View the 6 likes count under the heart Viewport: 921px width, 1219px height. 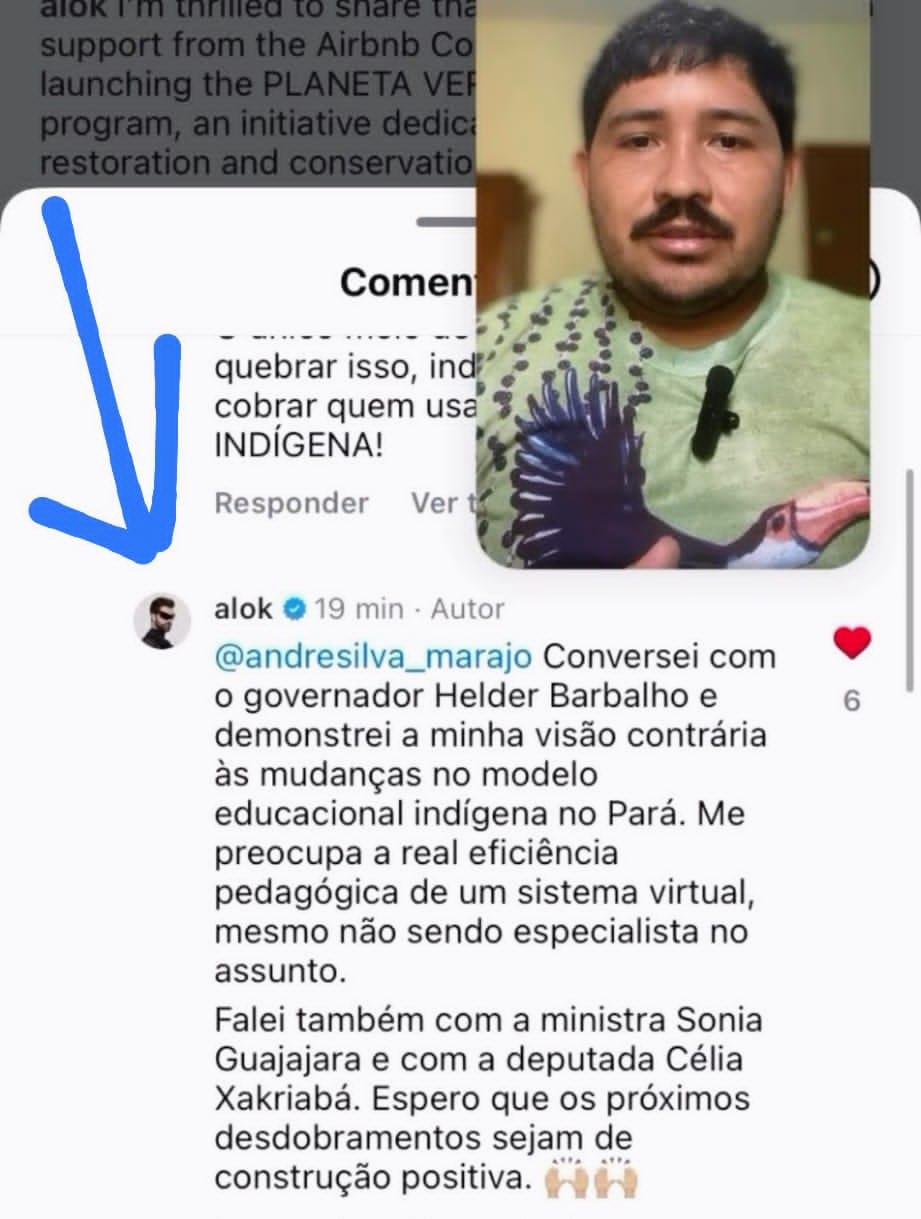pos(852,701)
